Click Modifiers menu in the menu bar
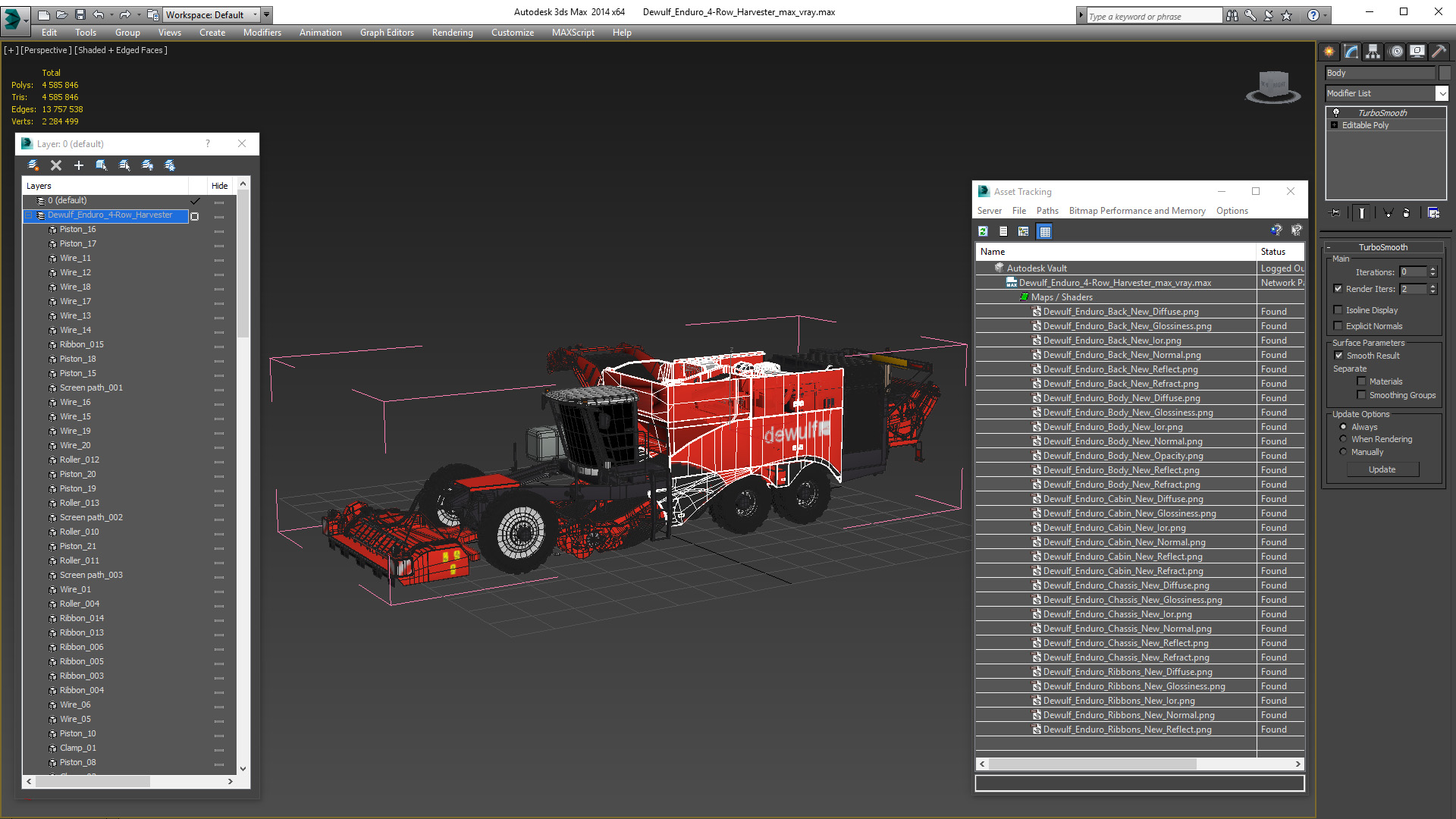Viewport: 1456px width, 819px height. coord(261,32)
